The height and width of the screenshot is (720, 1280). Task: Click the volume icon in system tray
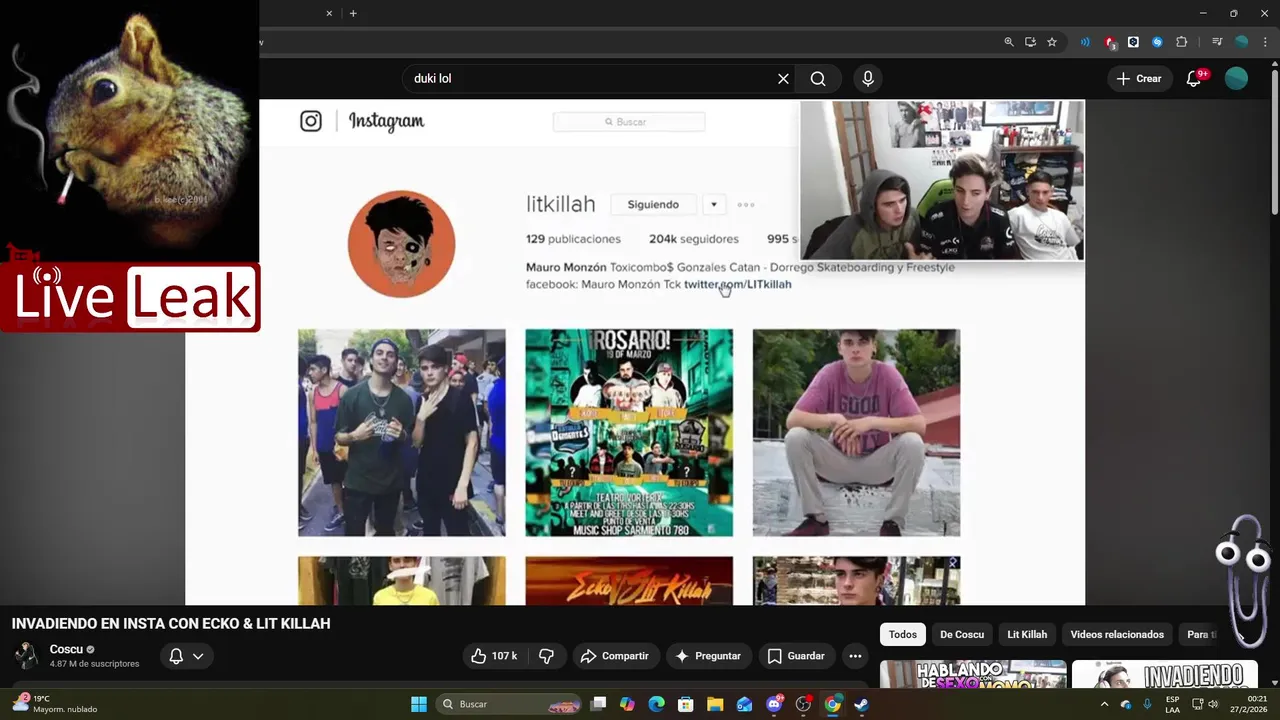coord(1213,704)
